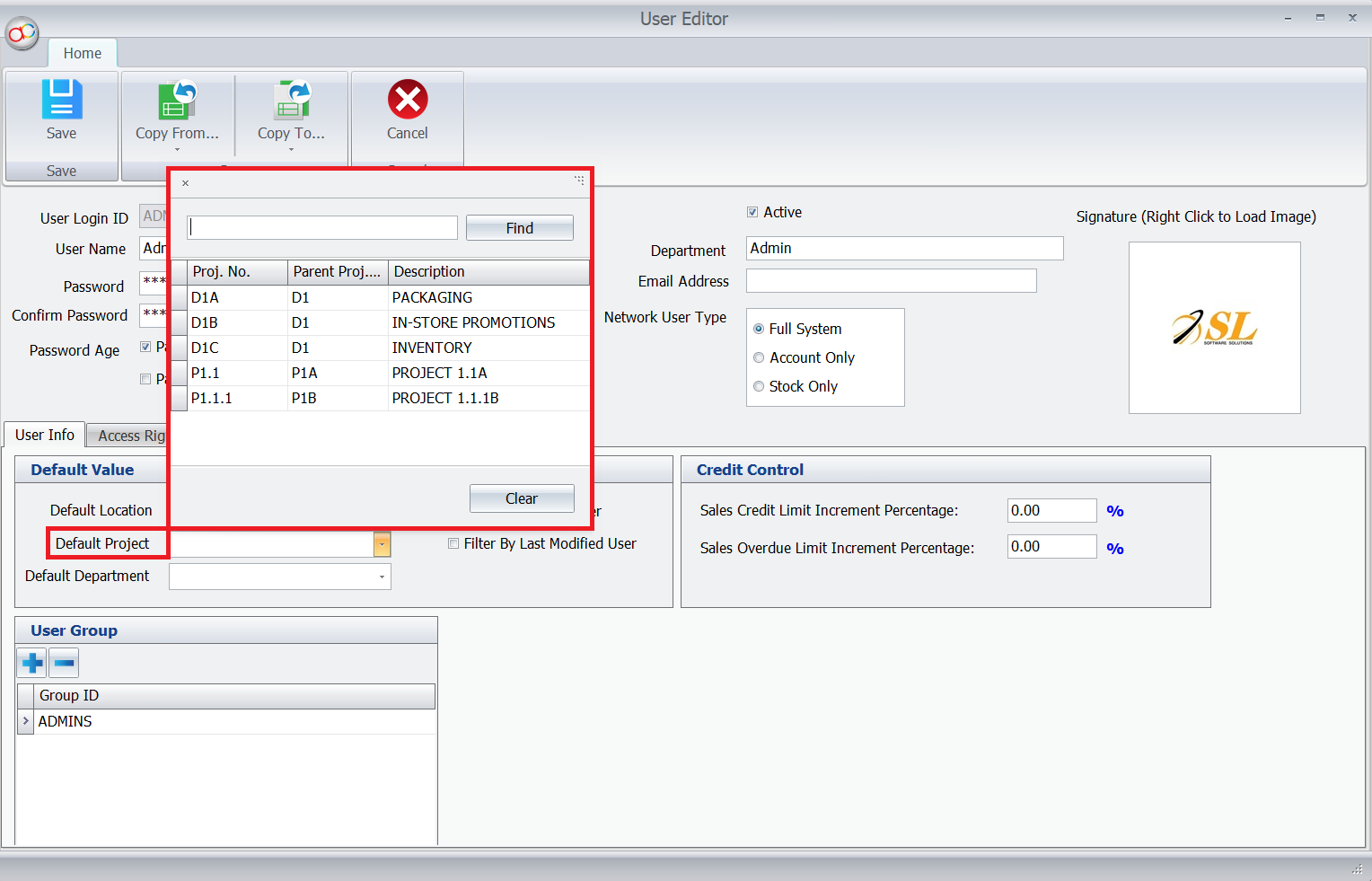Select Account Only network user type
Screen dimensions: 1372x881
click(x=759, y=357)
